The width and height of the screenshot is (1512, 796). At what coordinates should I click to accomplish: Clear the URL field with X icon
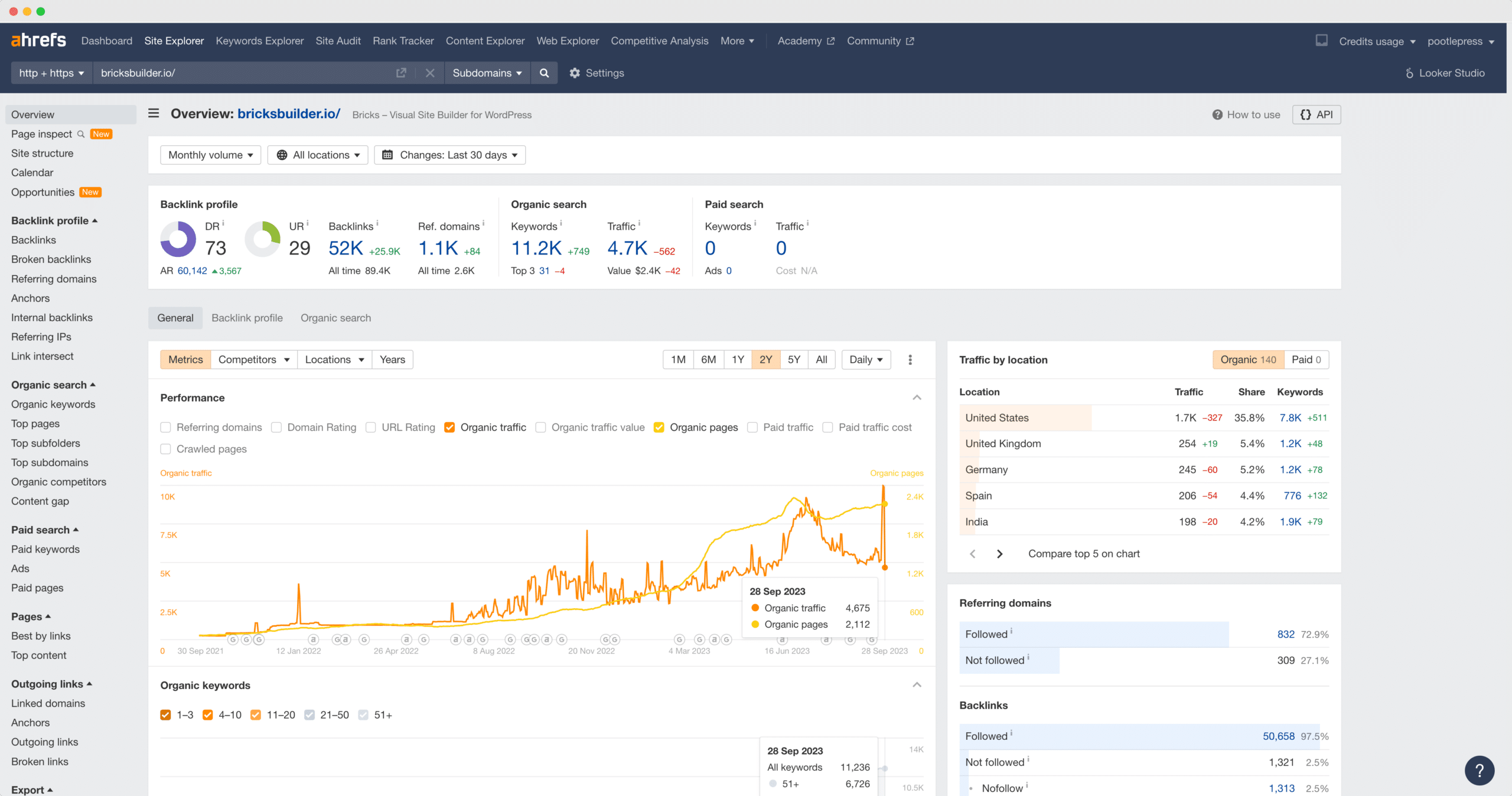(x=430, y=73)
